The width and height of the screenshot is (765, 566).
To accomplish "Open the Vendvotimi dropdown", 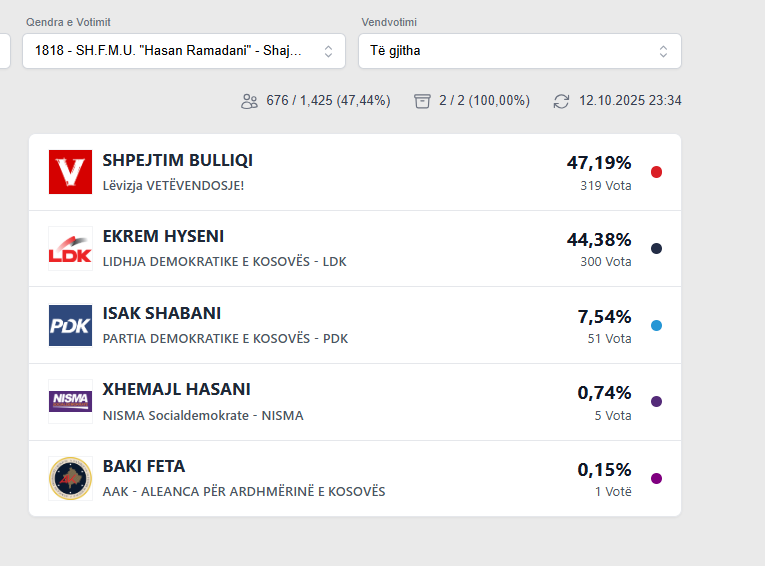I will (519, 51).
